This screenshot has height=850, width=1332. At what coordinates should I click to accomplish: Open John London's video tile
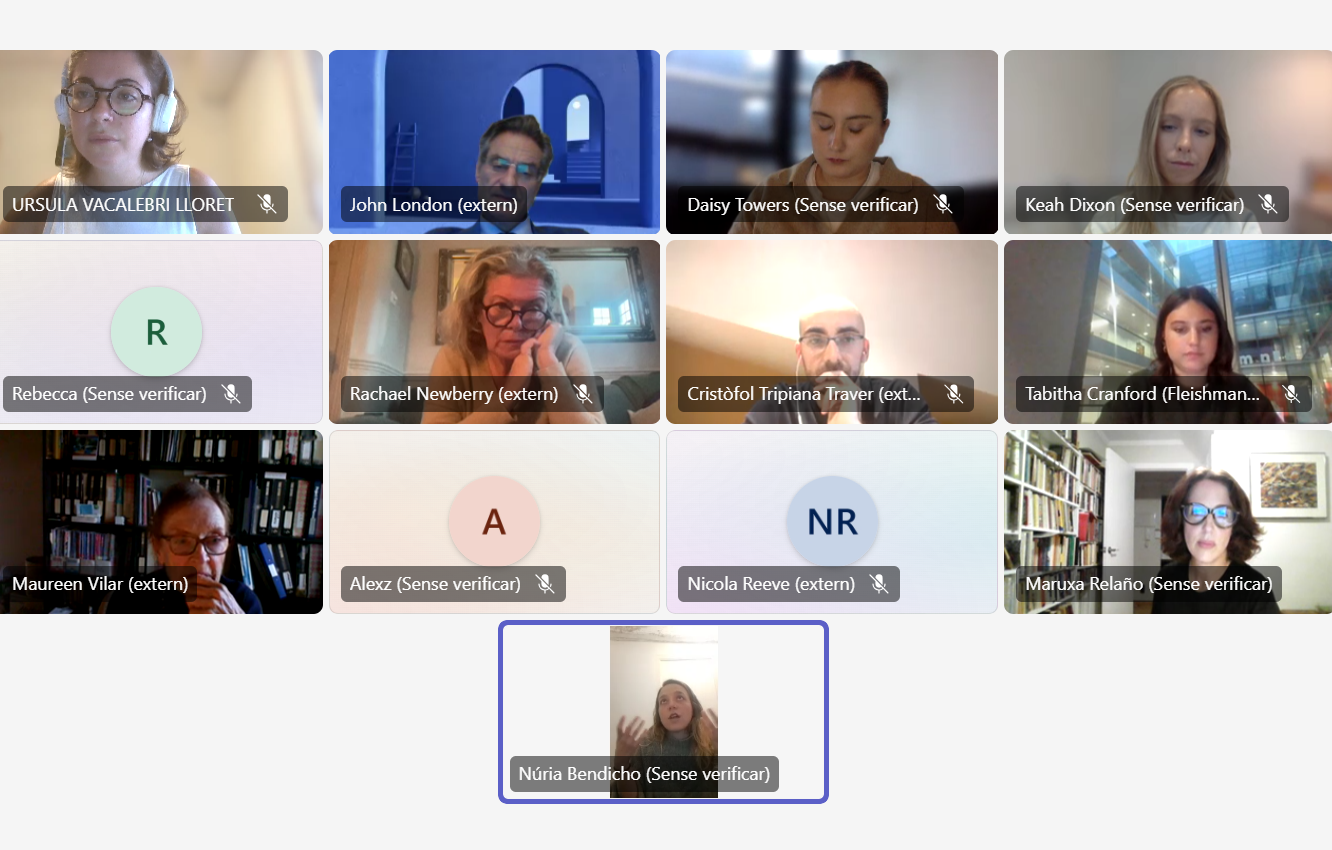point(494,142)
